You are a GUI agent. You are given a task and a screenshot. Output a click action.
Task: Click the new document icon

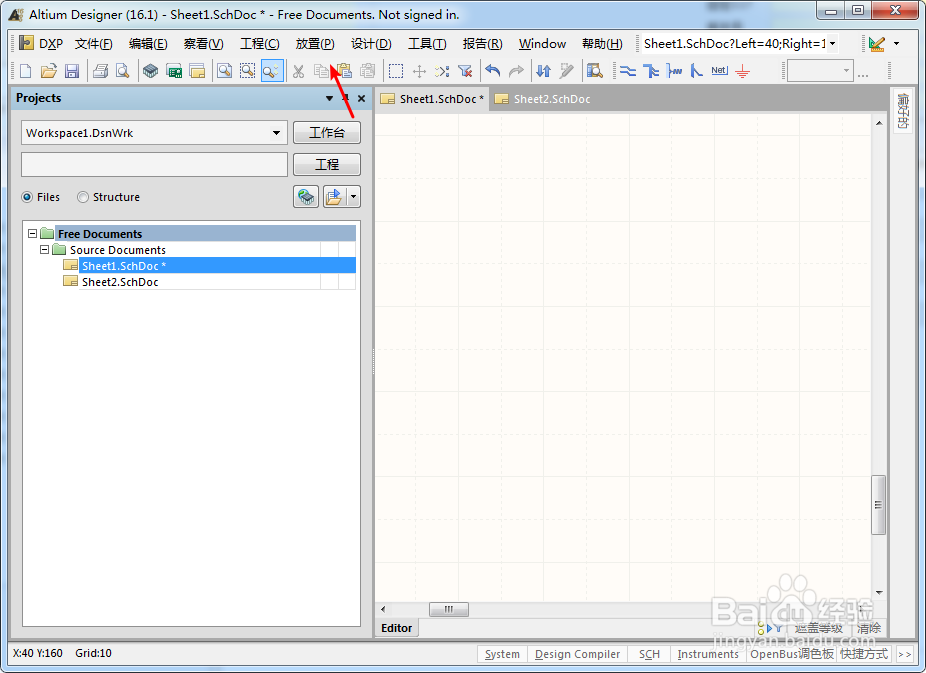coord(25,71)
